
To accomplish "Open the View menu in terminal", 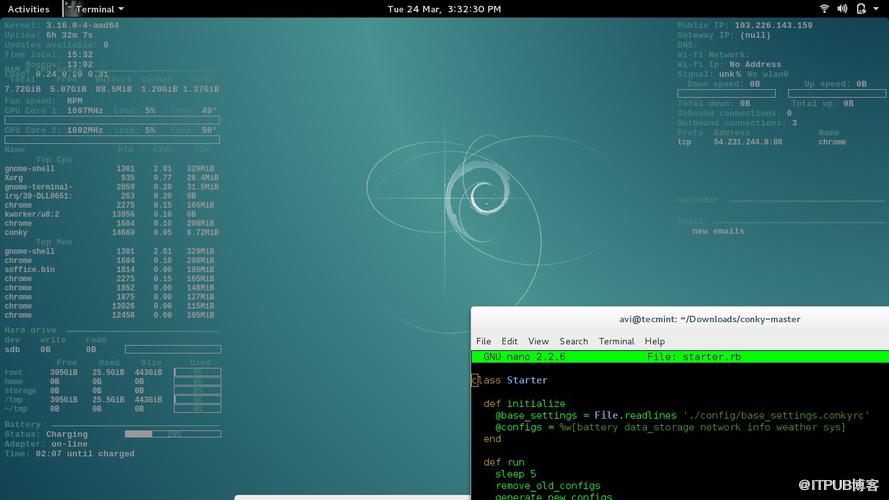I will coord(538,341).
